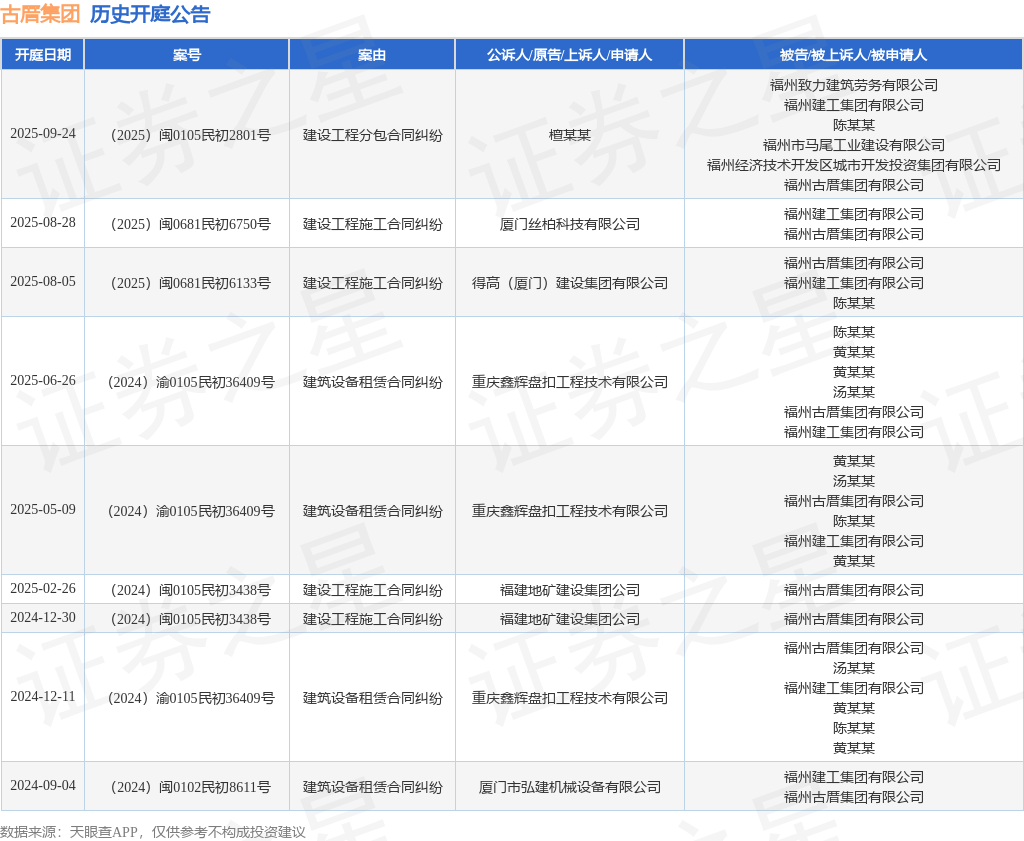Click 建设工程分包合同纠纷 cell
The height and width of the screenshot is (841, 1024).
click(372, 135)
